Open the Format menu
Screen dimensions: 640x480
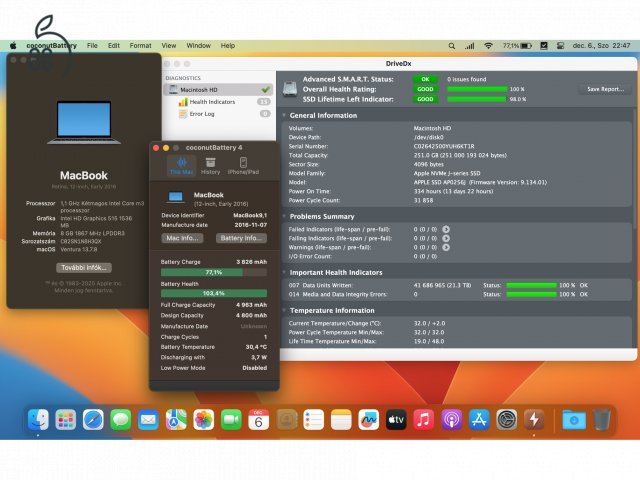(140, 46)
